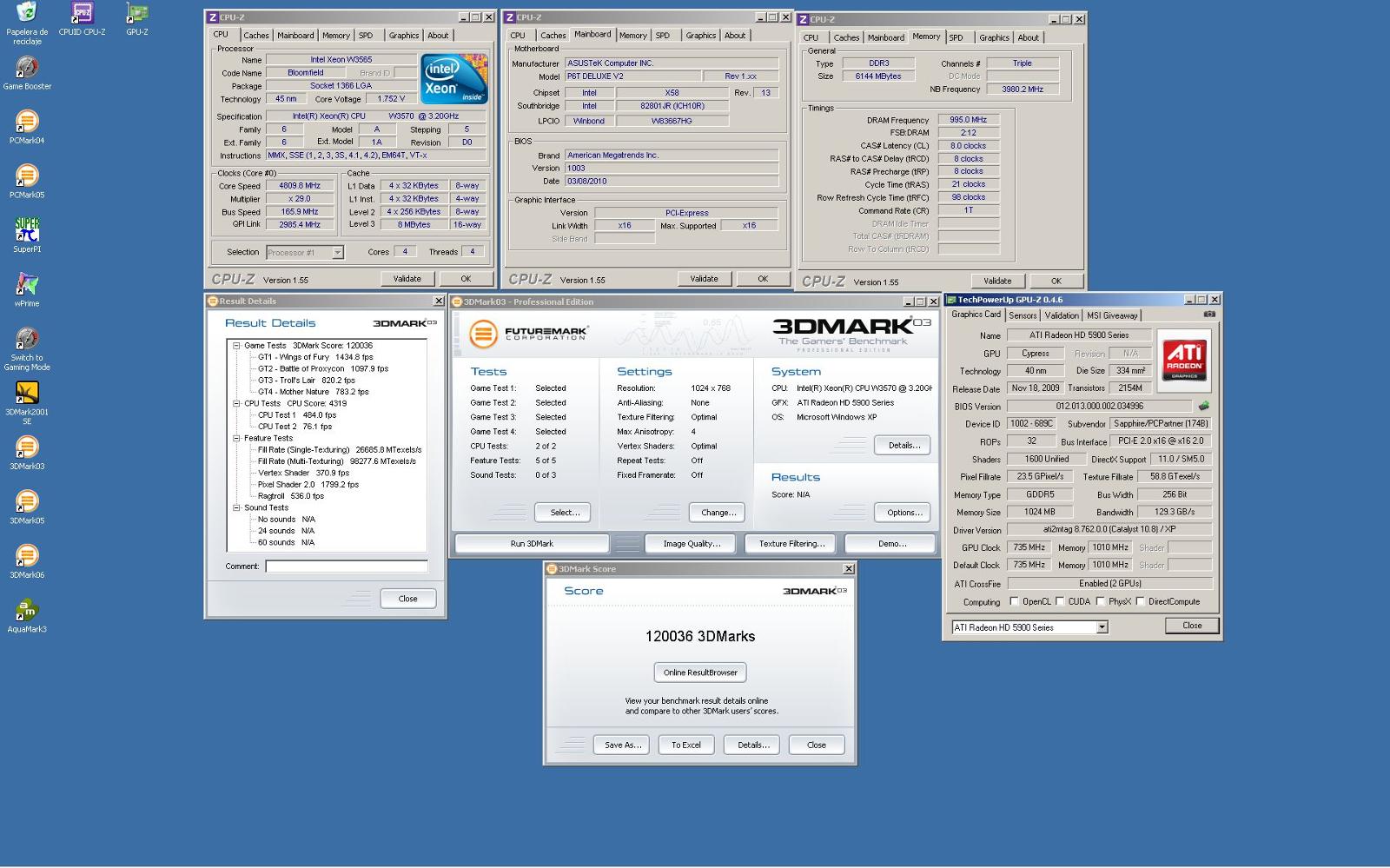Toggle the PhysX checkbox in GPU-Z
Screen dimensions: 1390x868
1100,601
